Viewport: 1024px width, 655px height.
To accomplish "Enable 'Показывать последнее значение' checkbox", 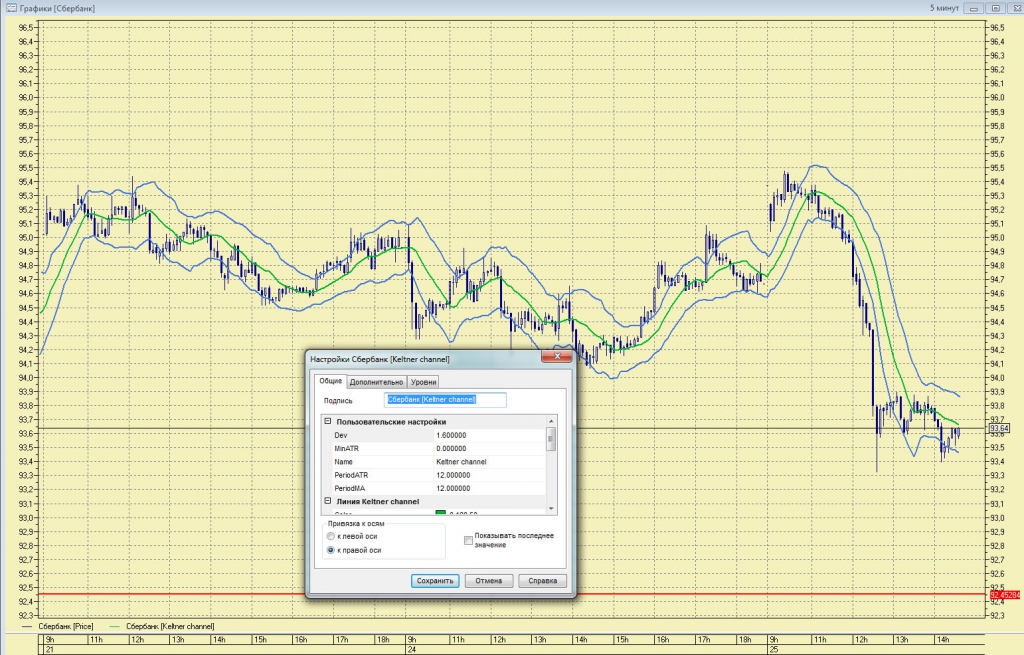I will click(468, 540).
